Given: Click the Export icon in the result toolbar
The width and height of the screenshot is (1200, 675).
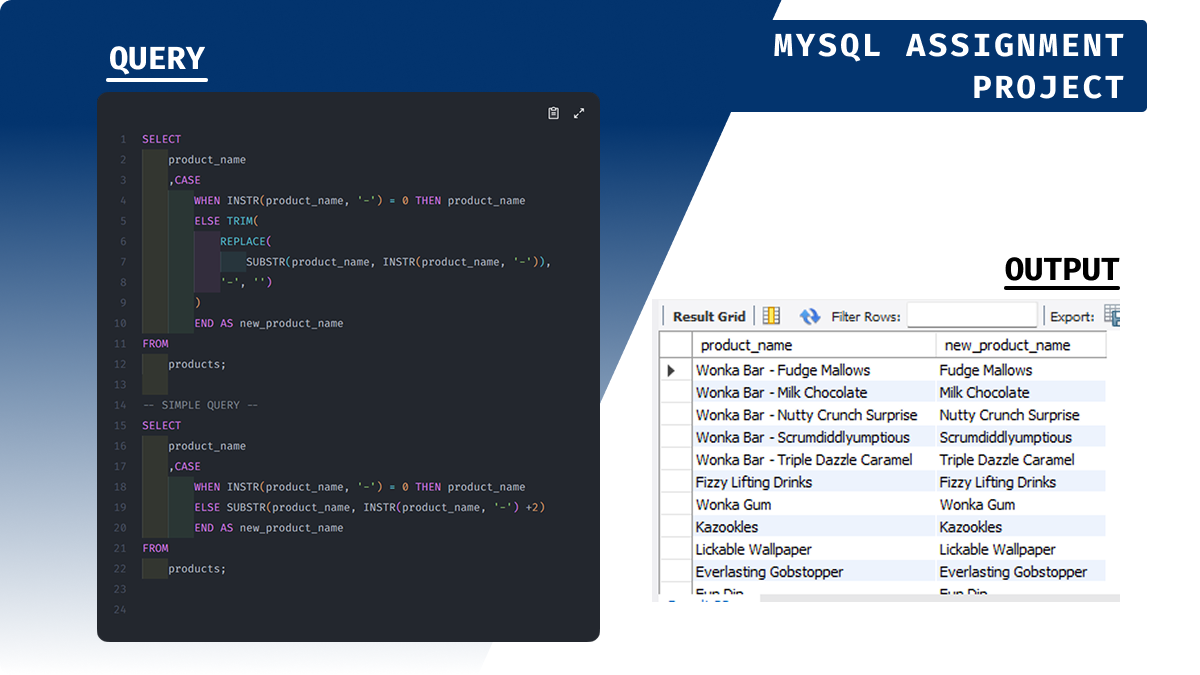Looking at the screenshot, I should point(1111,316).
